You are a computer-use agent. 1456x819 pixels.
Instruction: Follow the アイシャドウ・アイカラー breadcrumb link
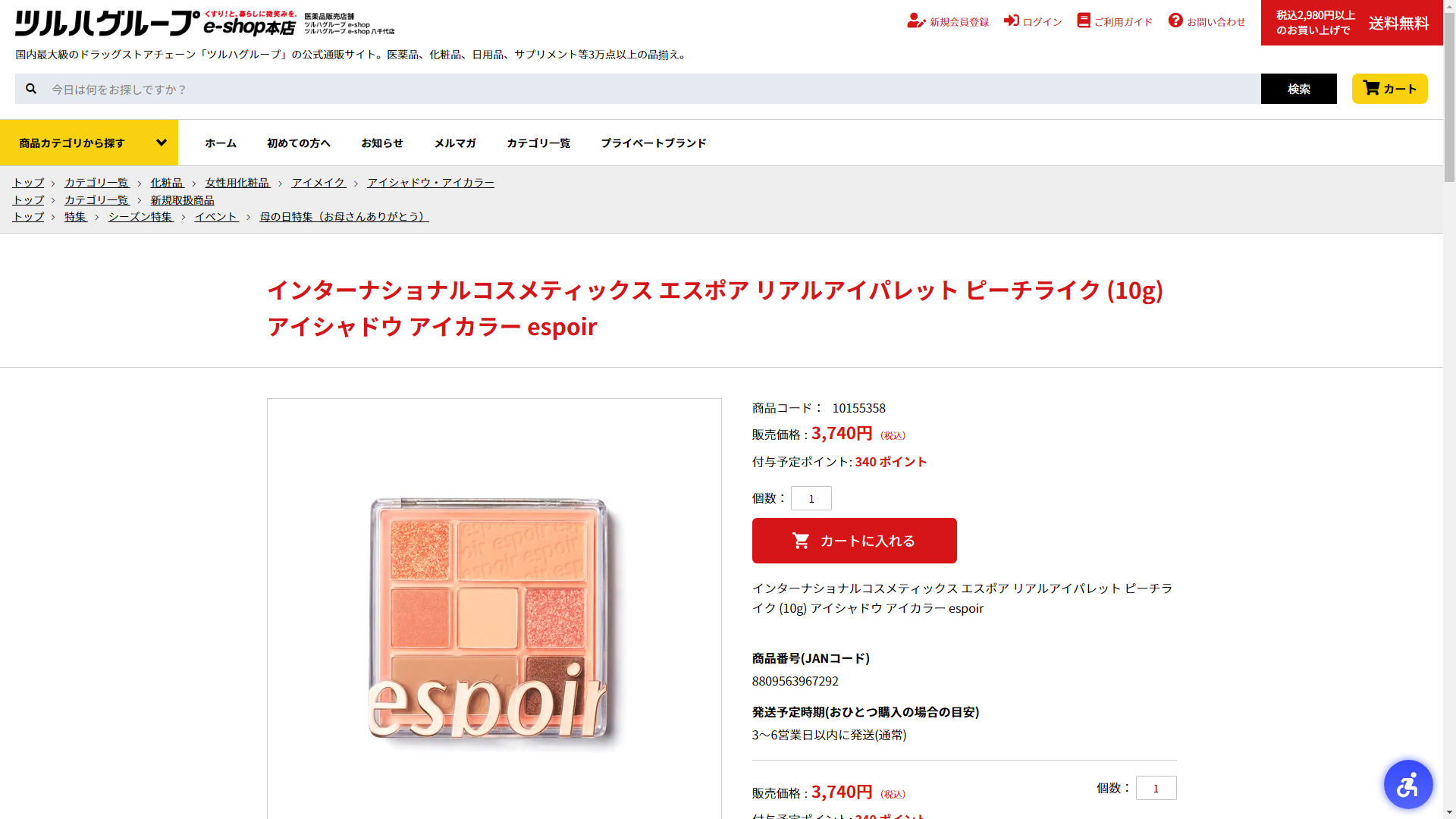(x=431, y=183)
